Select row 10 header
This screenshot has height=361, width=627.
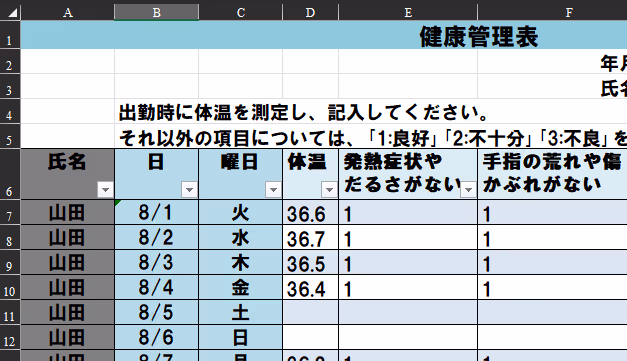[x=10, y=287]
